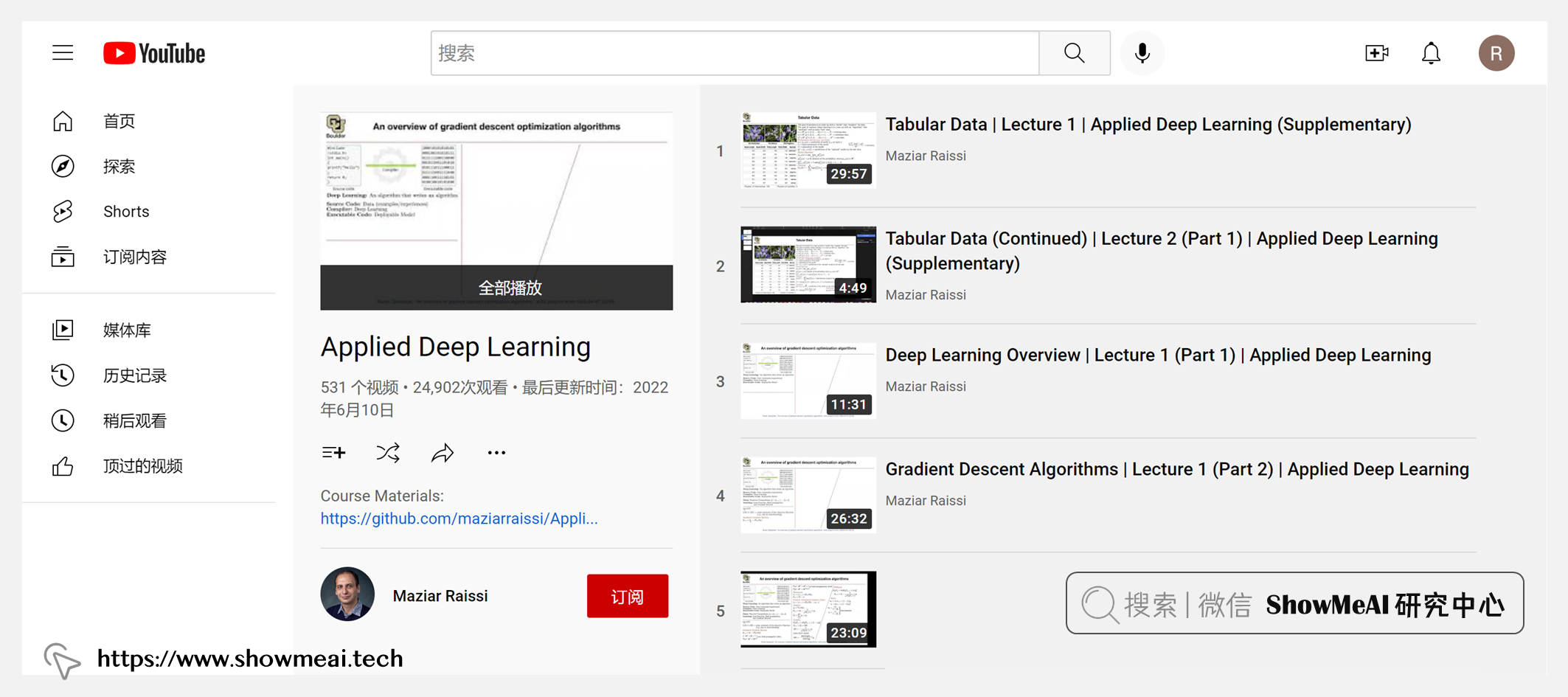Click the liked videos thumbs-up icon
Image resolution: width=1568 pixels, height=697 pixels.
click(x=63, y=466)
